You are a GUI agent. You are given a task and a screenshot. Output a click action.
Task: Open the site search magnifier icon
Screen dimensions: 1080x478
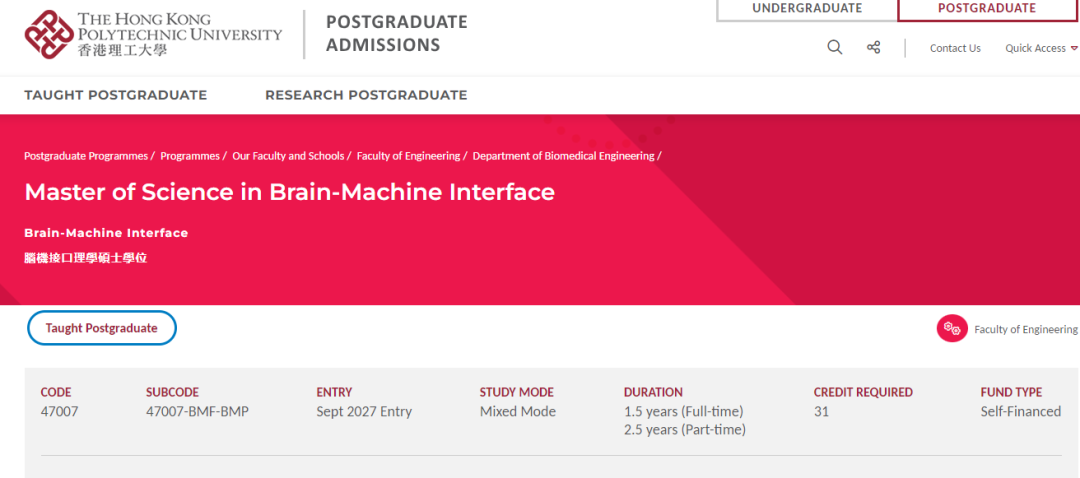[834, 48]
